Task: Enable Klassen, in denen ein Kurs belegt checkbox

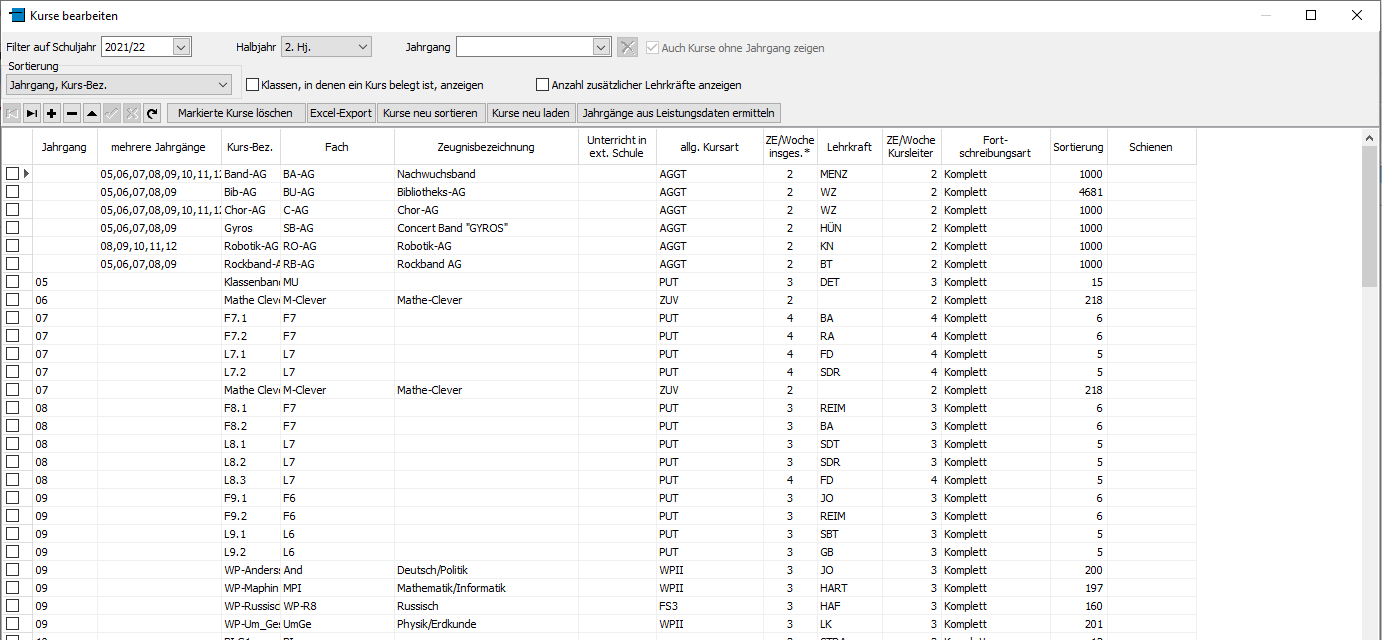Action: coord(252,85)
